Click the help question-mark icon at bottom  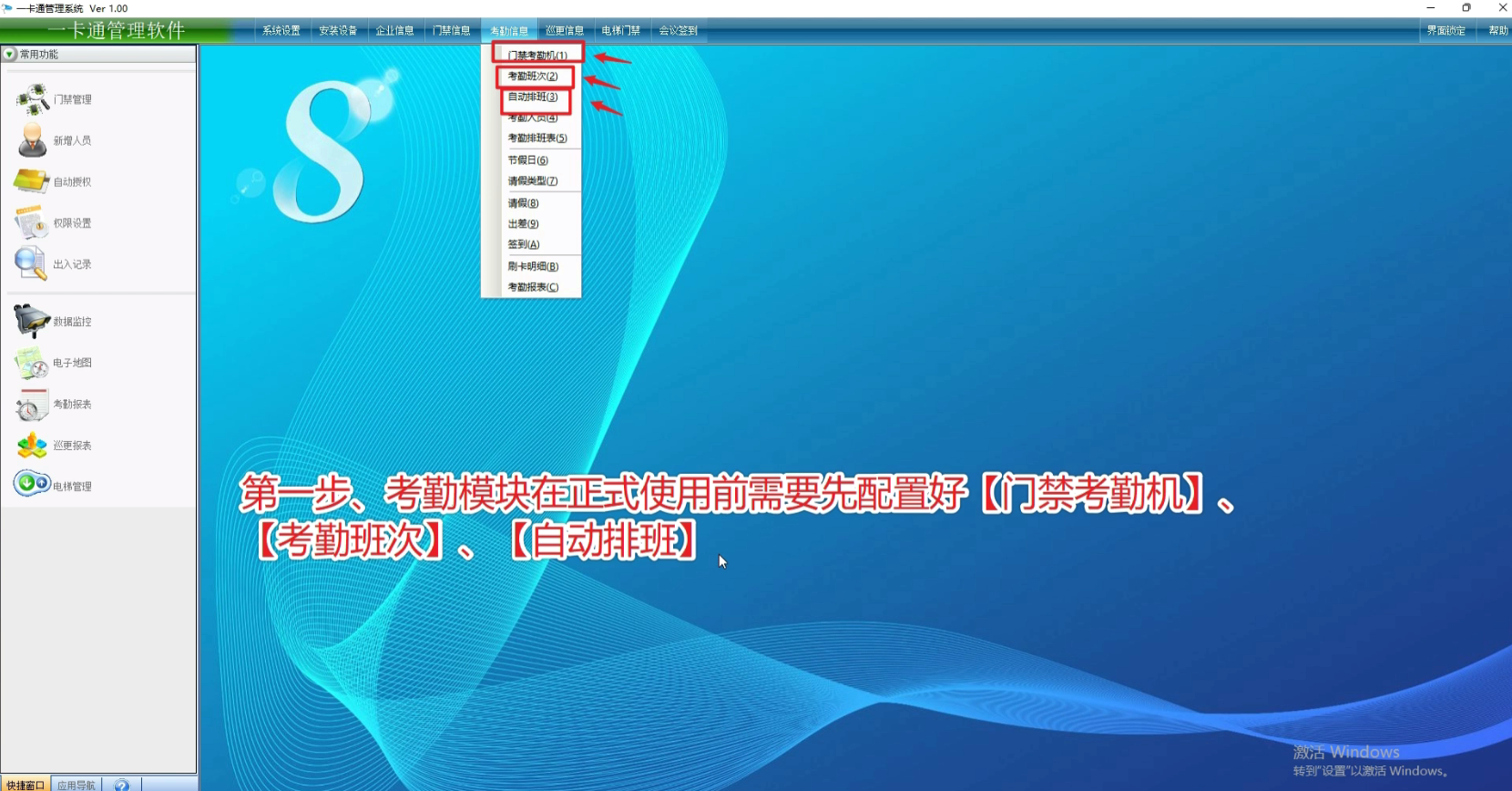[x=122, y=785]
